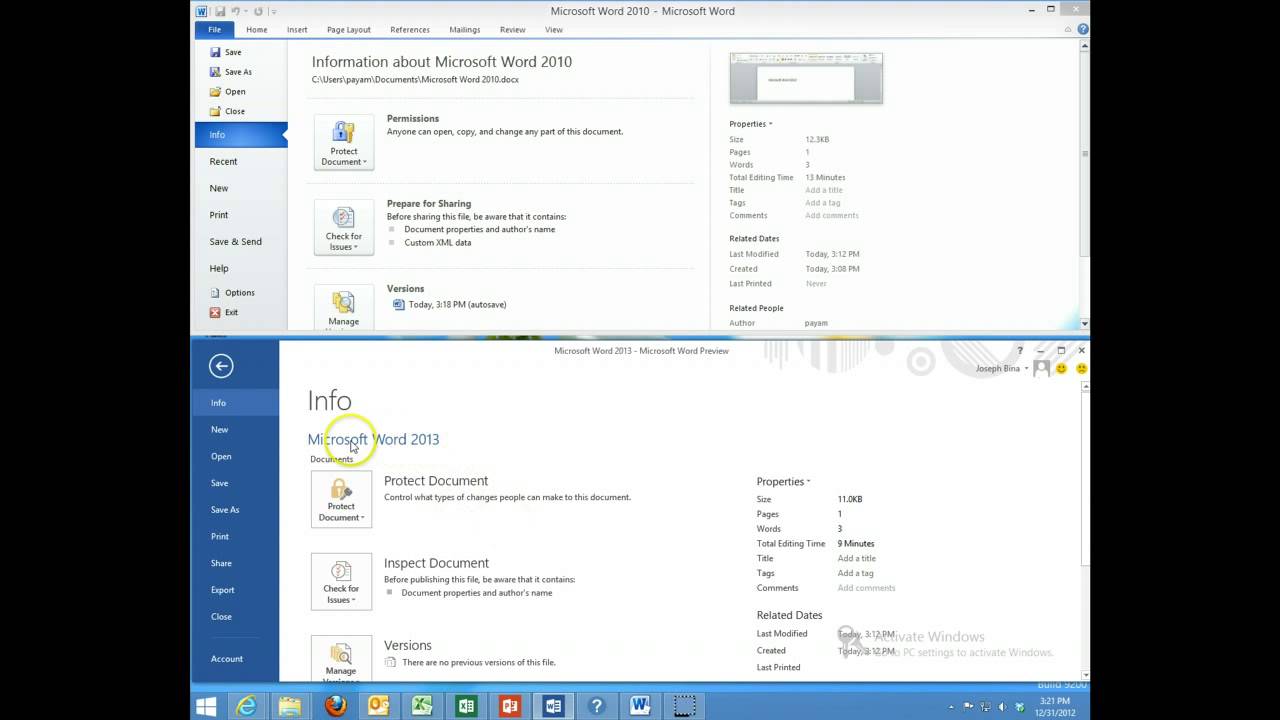Open the Check for Issues dropdown in Word 2013
Image resolution: width=1280 pixels, height=720 pixels.
341,582
